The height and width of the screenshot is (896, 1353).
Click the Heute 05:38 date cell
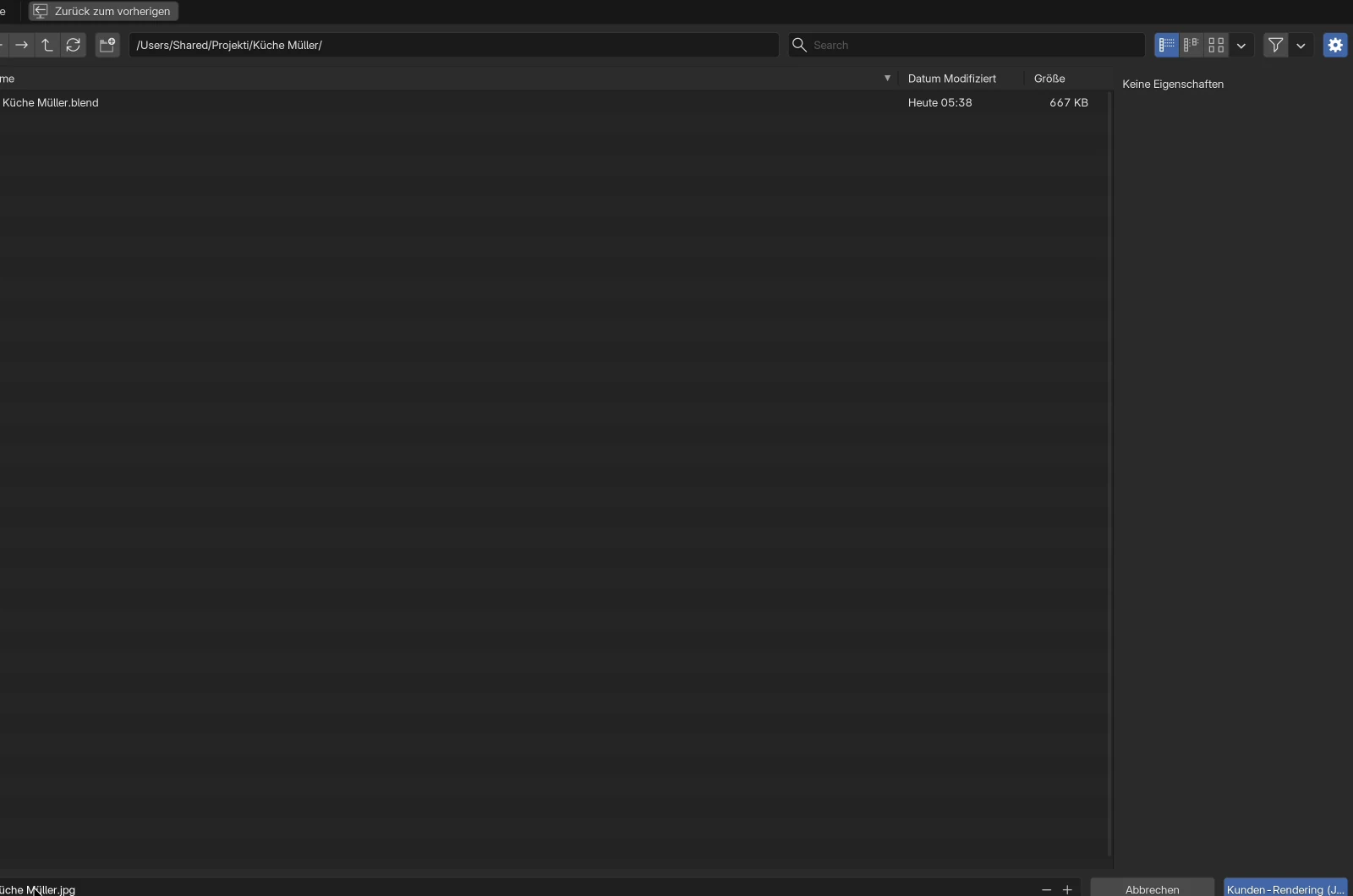coord(940,102)
